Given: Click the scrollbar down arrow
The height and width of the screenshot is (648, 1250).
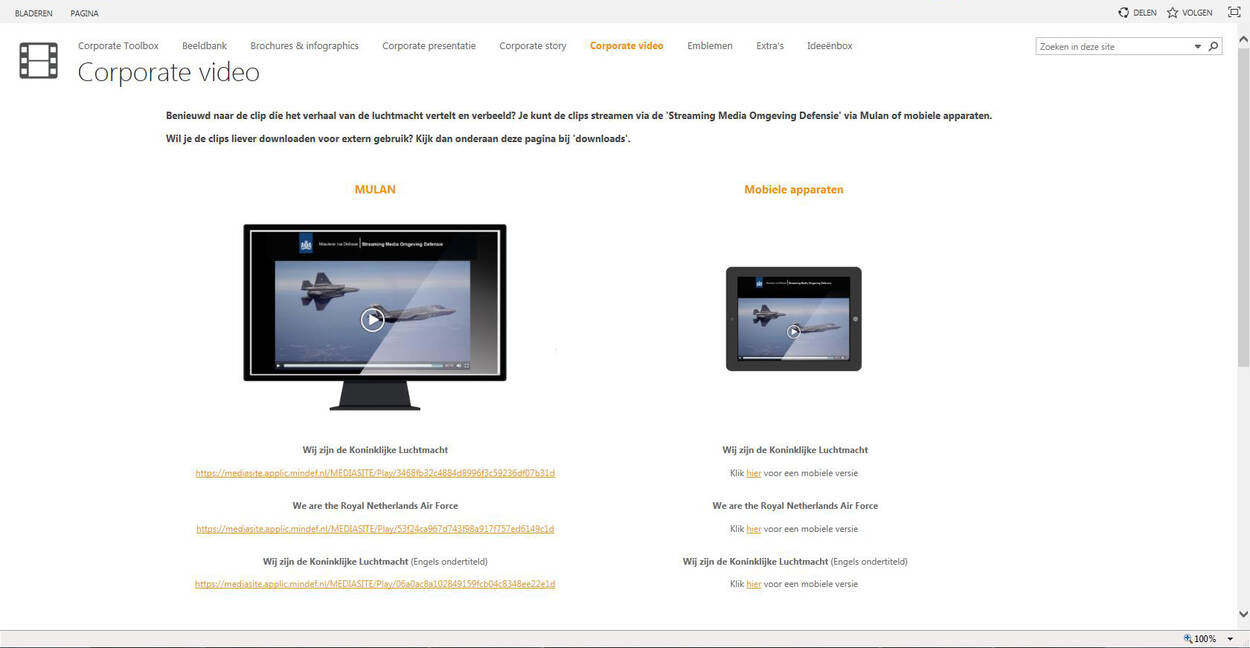Looking at the screenshot, I should click(x=1243, y=615).
